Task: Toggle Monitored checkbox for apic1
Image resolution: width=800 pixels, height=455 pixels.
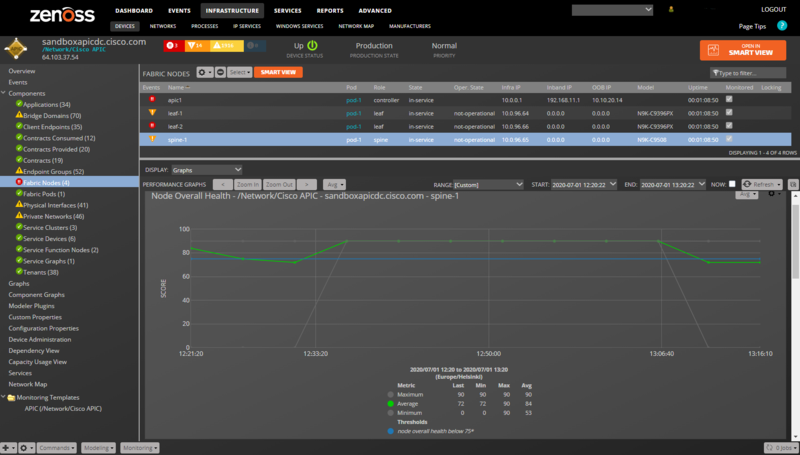Action: (729, 99)
